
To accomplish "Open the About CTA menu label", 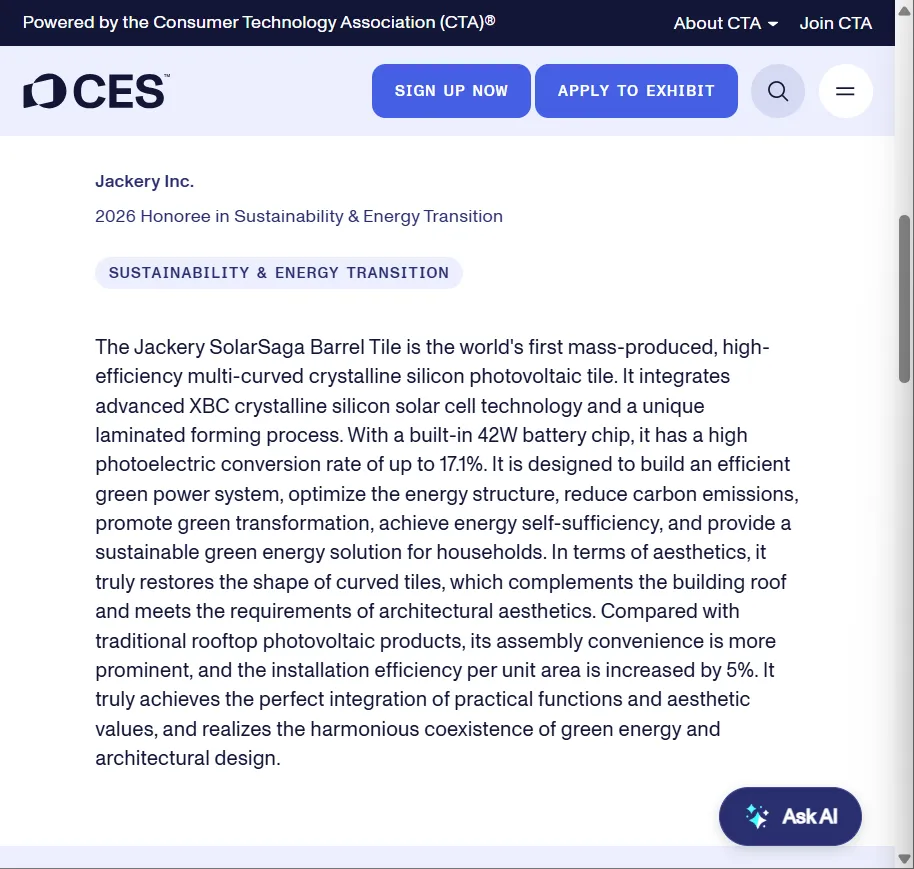I will 716,23.
